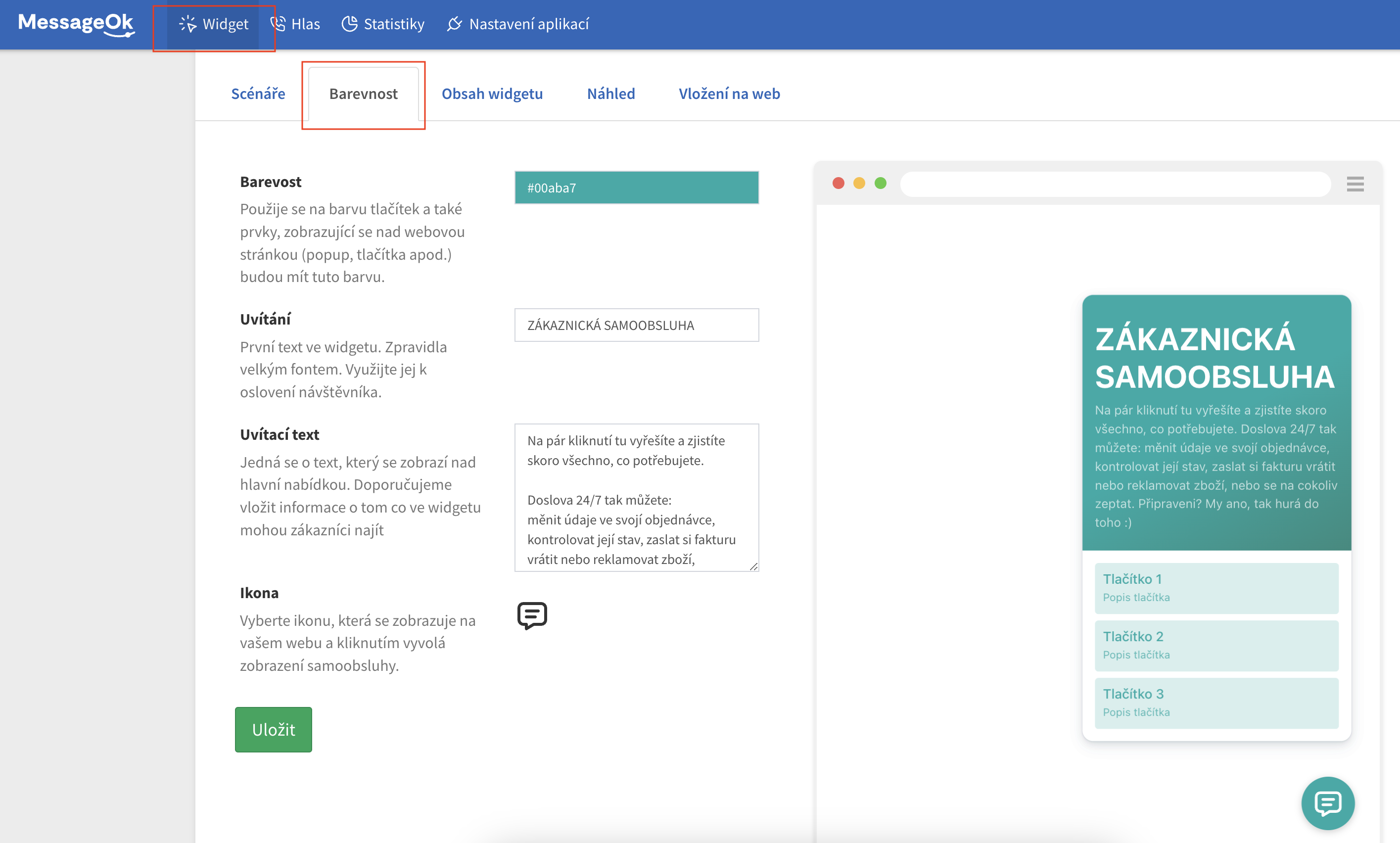This screenshot has width=1400, height=843.
Task: Click the Widget sparkle icon
Action: (187, 24)
